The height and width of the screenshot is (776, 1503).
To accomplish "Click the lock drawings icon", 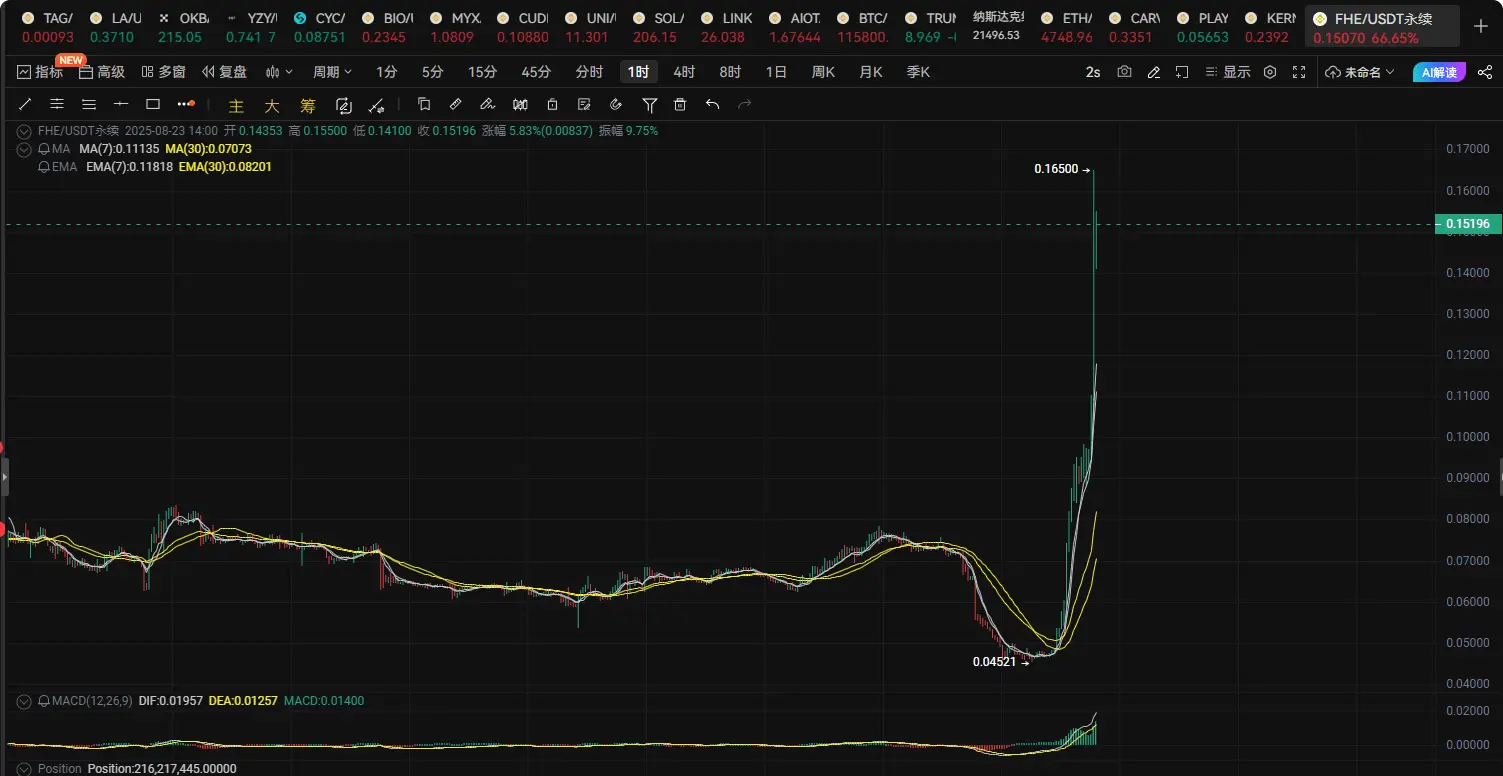I will point(552,104).
